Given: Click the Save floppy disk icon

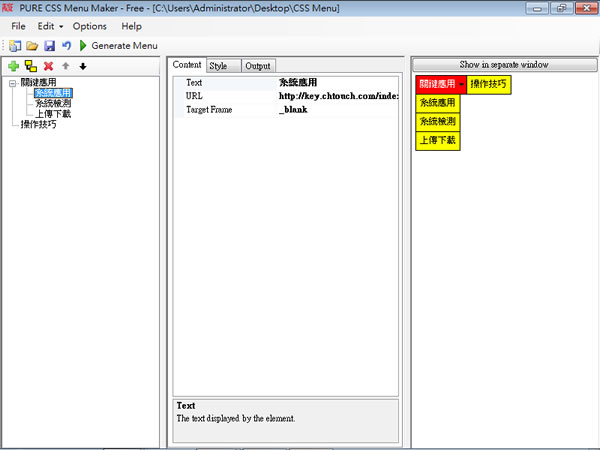Looking at the screenshot, I should [x=49, y=46].
